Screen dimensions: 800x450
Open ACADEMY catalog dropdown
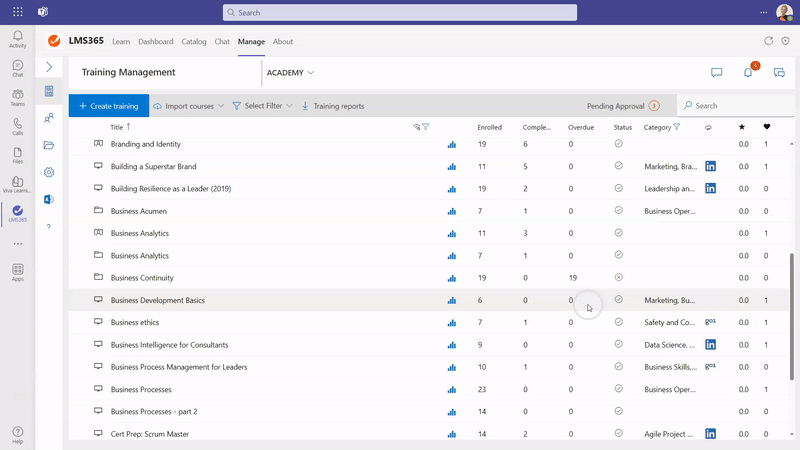pos(290,72)
